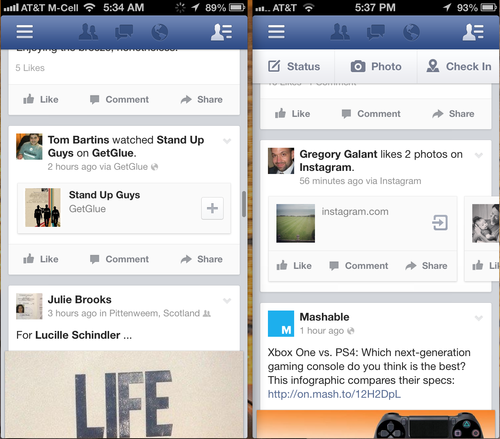The height and width of the screenshot is (439, 500).
Task: Expand options chevron on Julie Brooks post
Action: (x=227, y=301)
